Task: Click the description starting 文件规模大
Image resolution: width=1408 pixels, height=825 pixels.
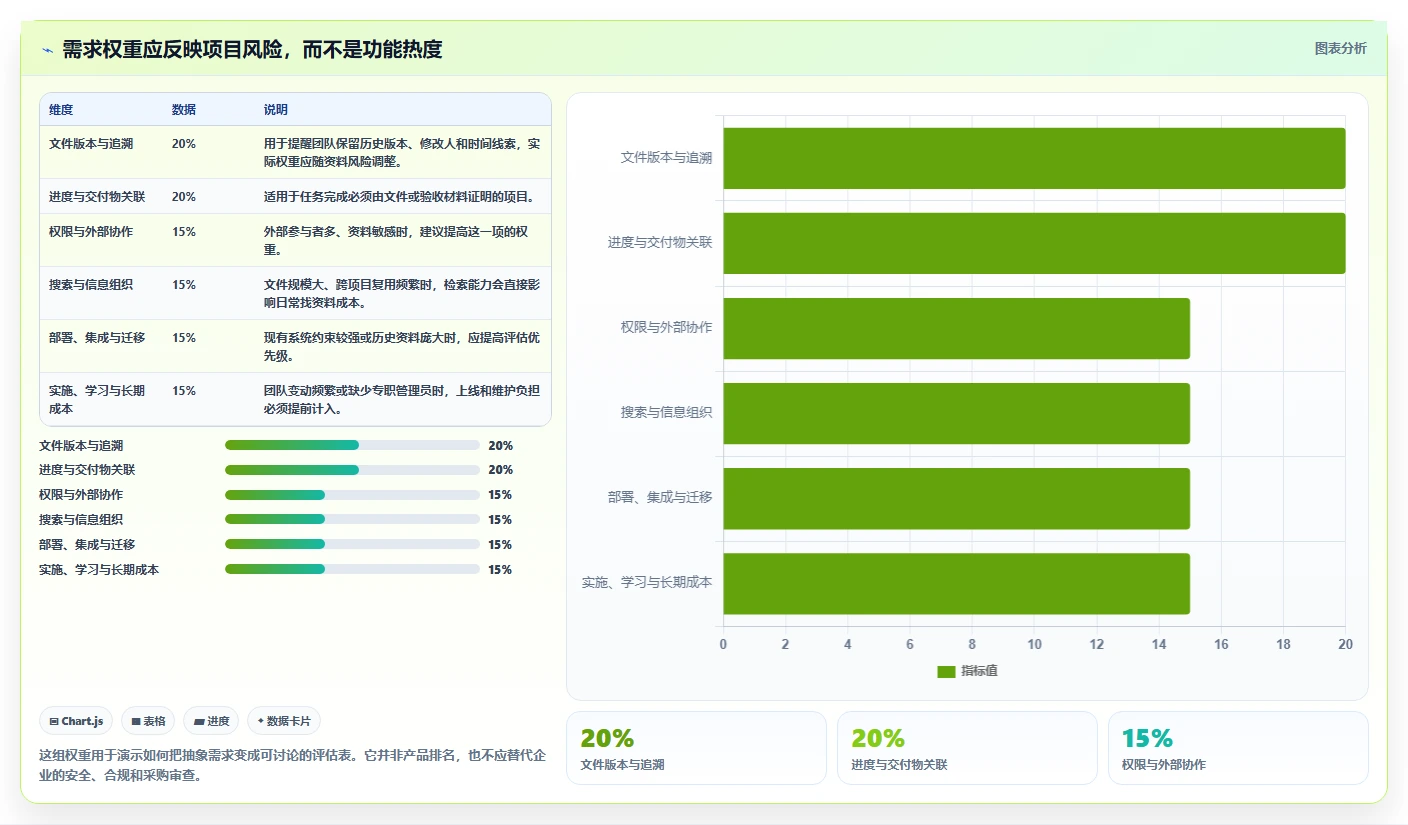Action: click(x=402, y=294)
